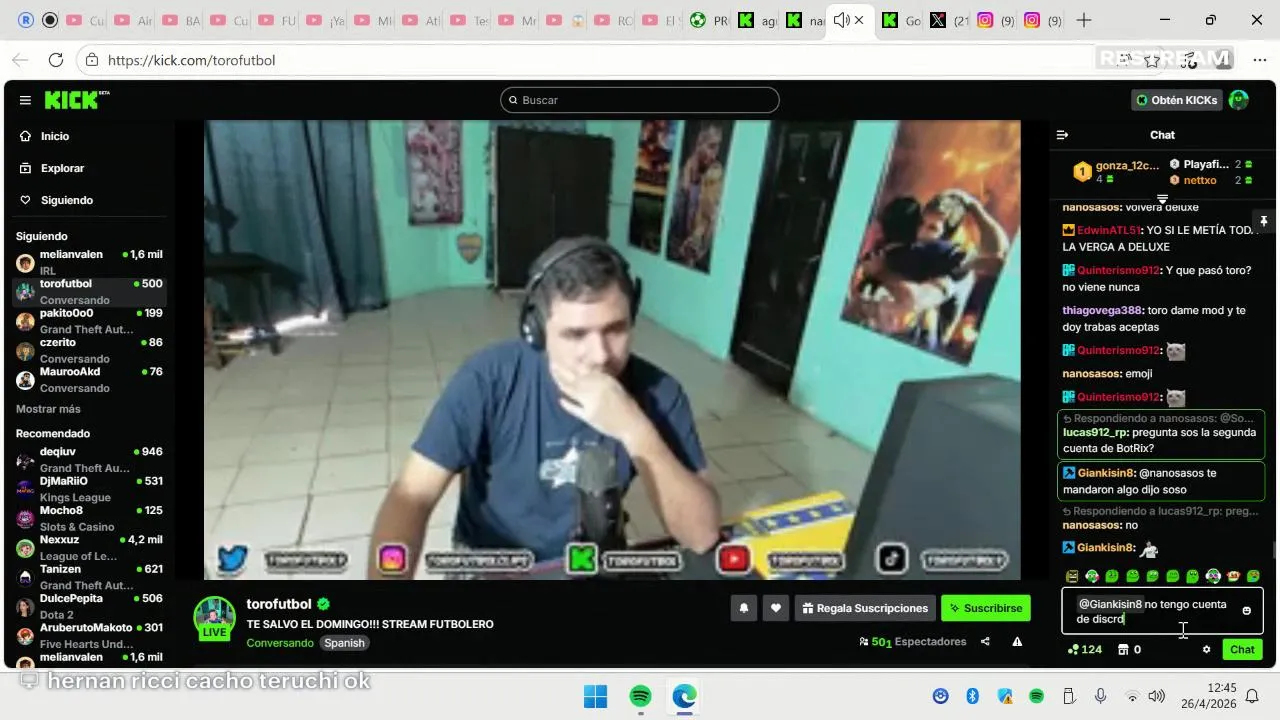Click username lucas912_rp in chat
1280x720 pixels.
coord(1095,432)
